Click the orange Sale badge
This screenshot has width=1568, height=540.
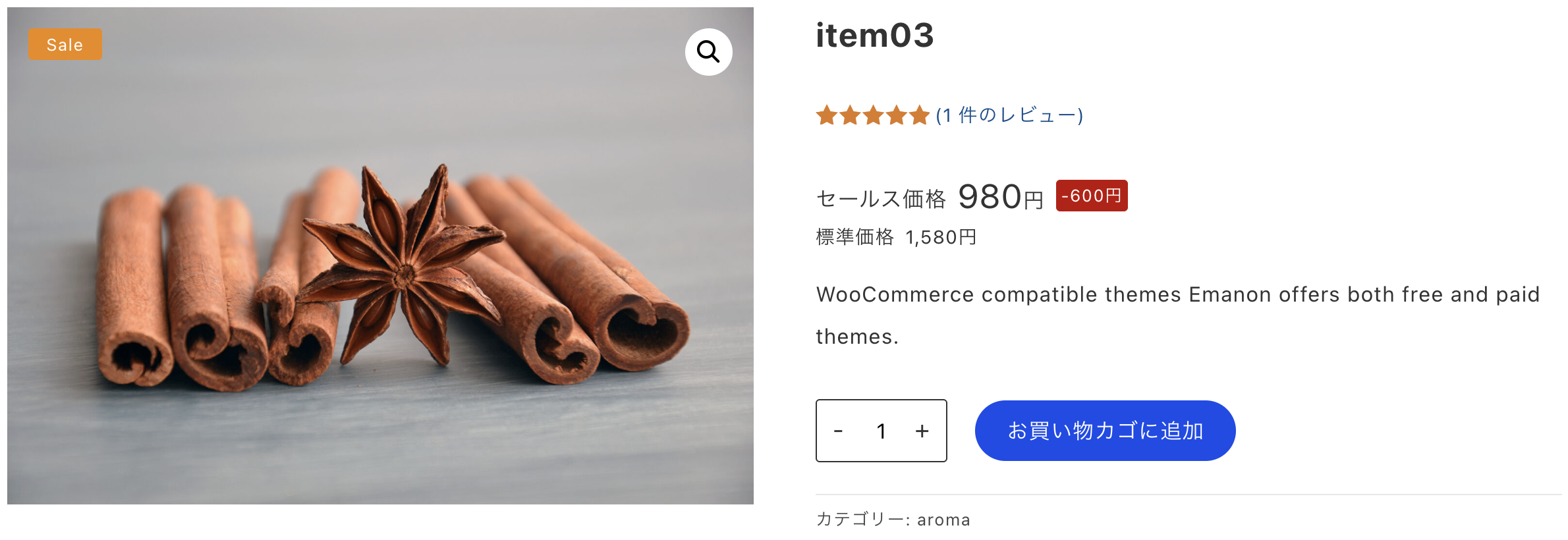point(65,45)
